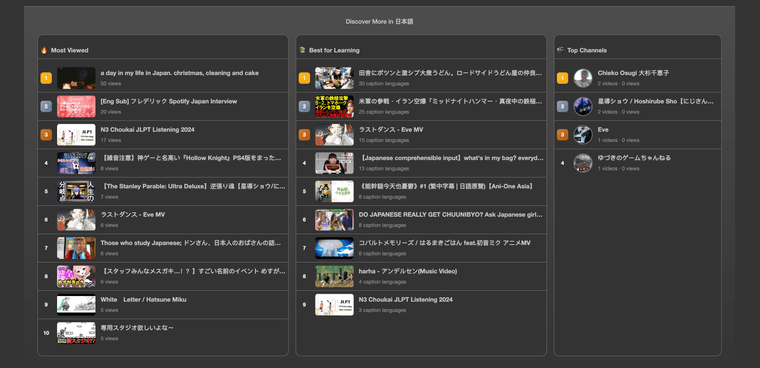This screenshot has height=368, width=760.
Task: Click the 'Those who study Japanese' thumbnail
Action: tap(76, 248)
